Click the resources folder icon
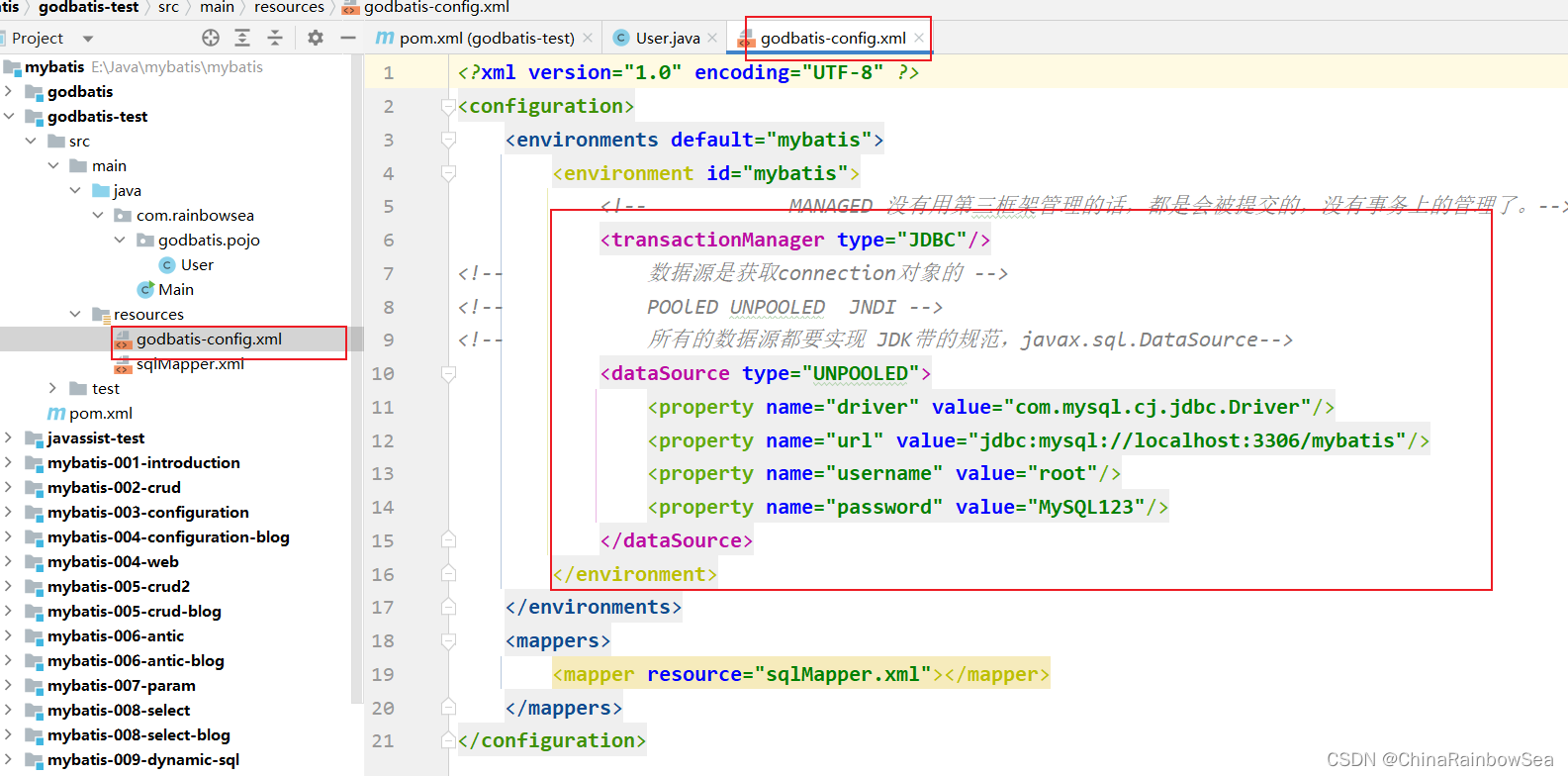Viewport: 1568px width, 776px height. (x=101, y=314)
